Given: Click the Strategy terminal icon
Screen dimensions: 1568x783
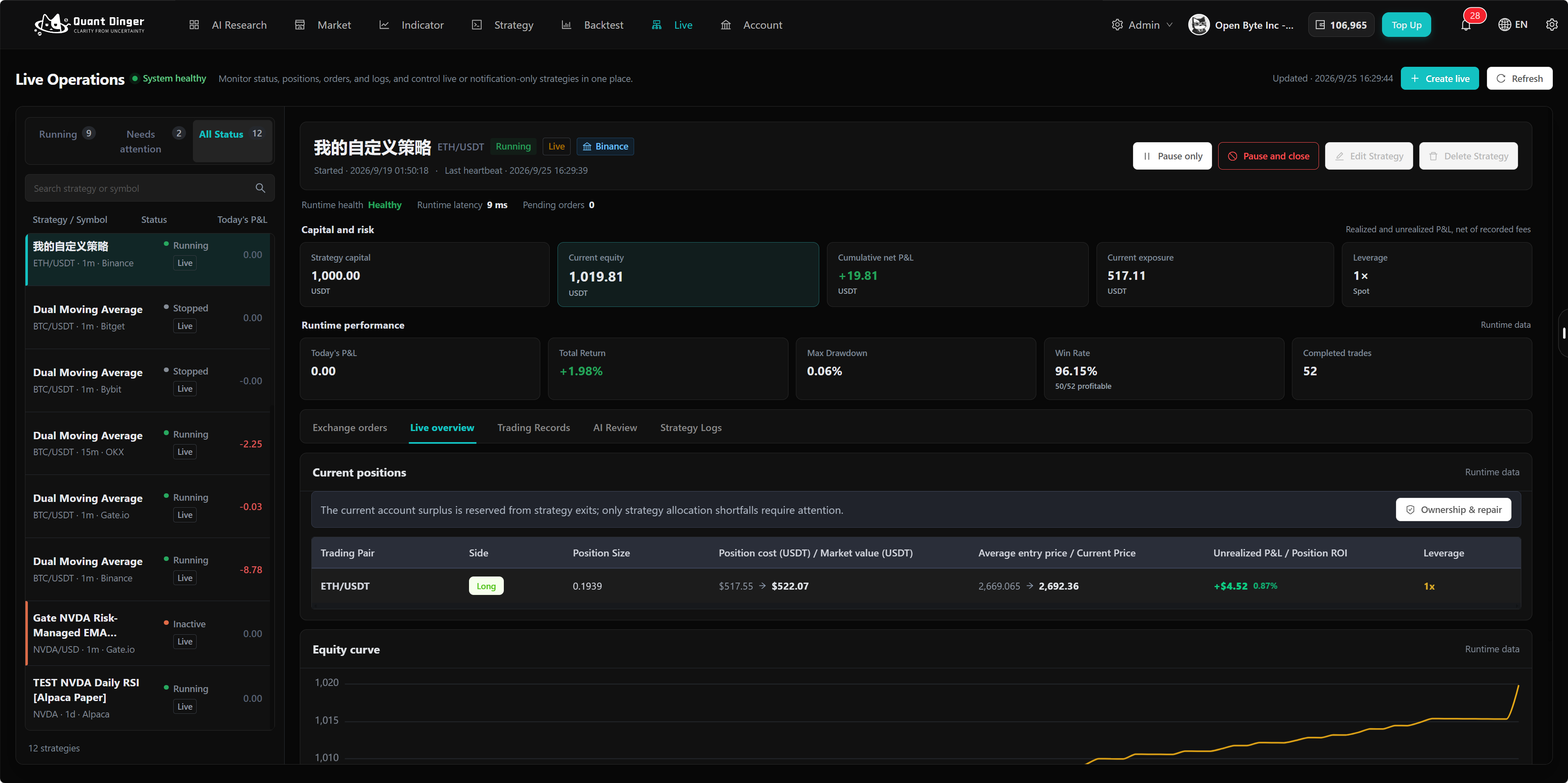Looking at the screenshot, I should pyautogui.click(x=477, y=25).
